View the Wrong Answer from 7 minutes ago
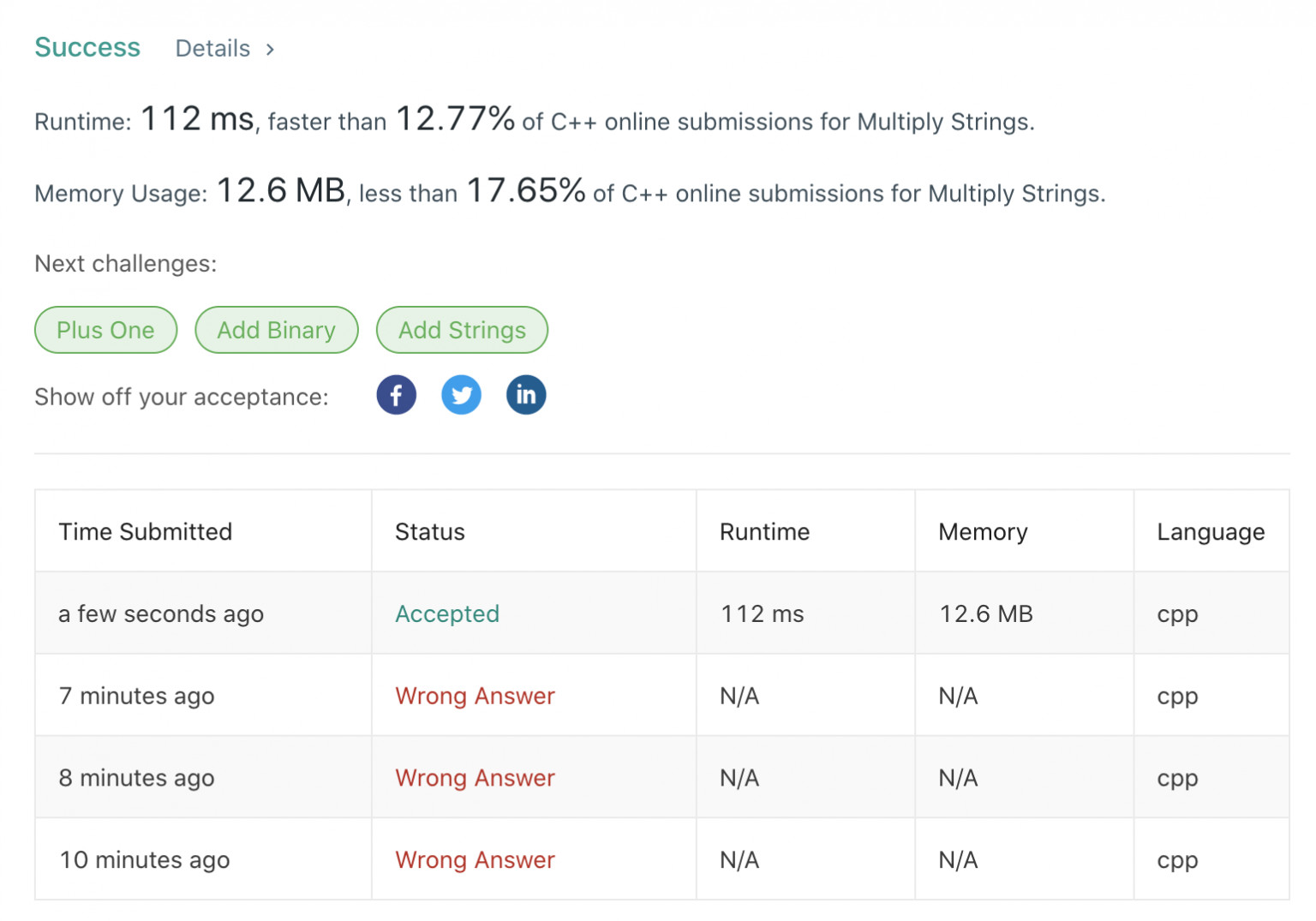 point(475,696)
